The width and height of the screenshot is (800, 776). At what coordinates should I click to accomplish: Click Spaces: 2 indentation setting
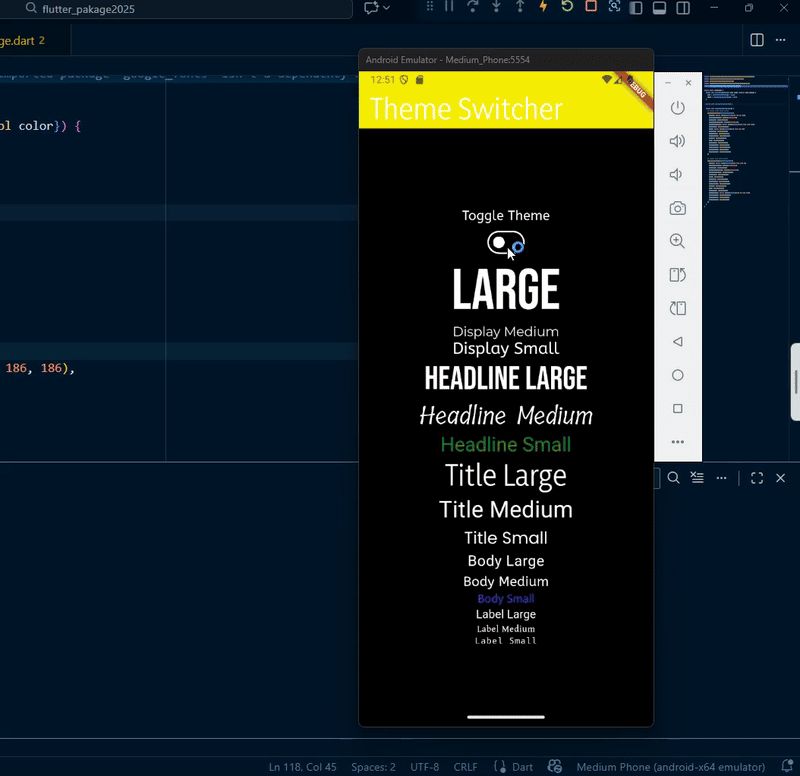(373, 767)
